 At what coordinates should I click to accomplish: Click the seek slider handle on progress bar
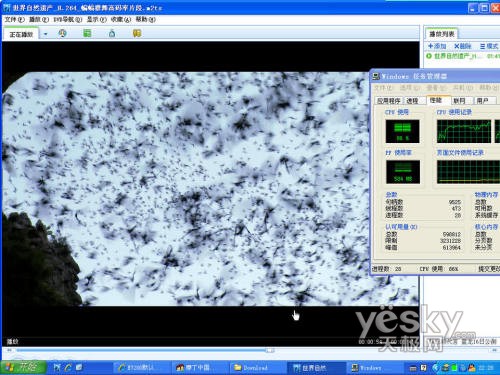(270, 351)
